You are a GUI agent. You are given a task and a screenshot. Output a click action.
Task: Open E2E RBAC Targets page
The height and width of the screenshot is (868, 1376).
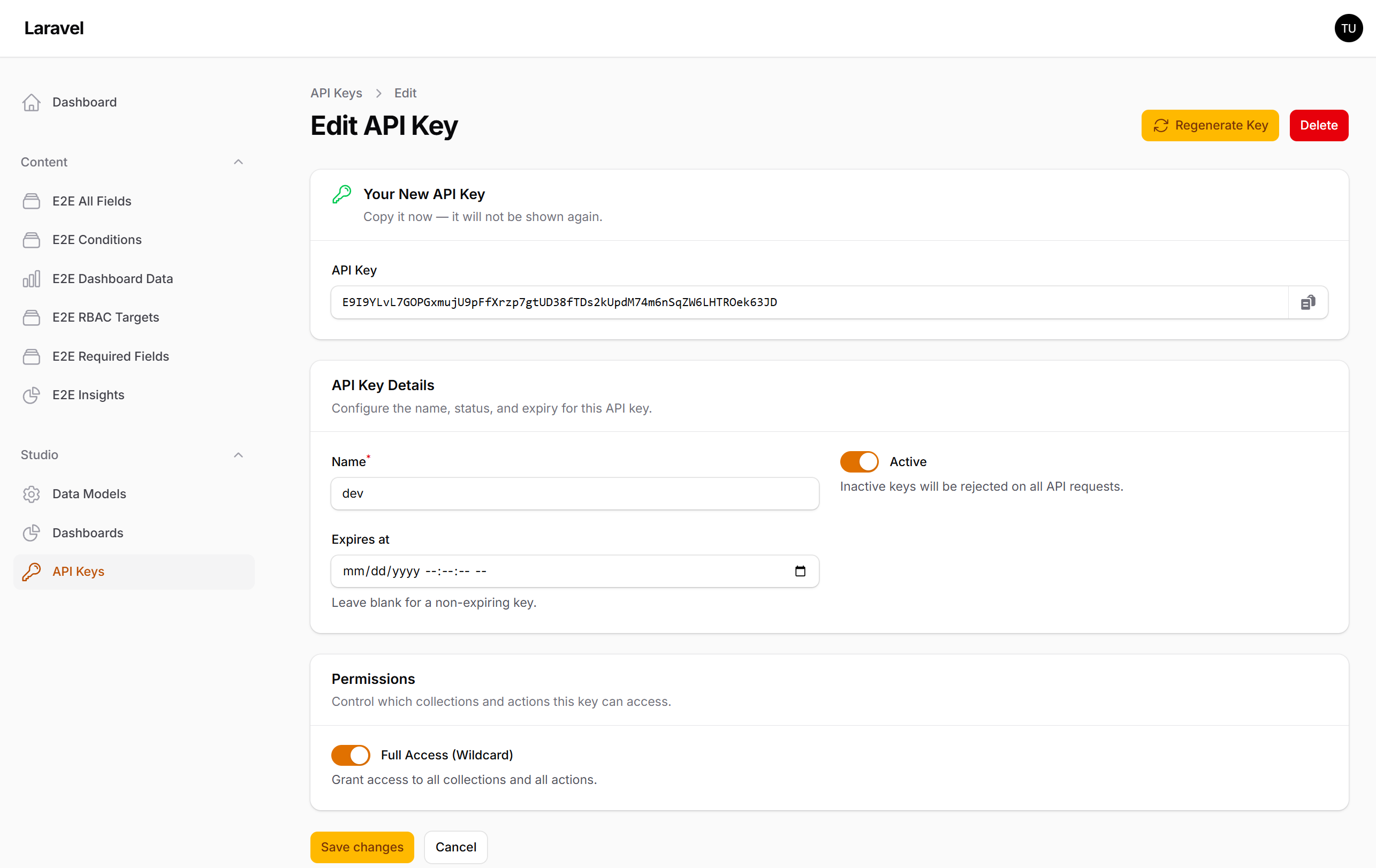tap(105, 317)
